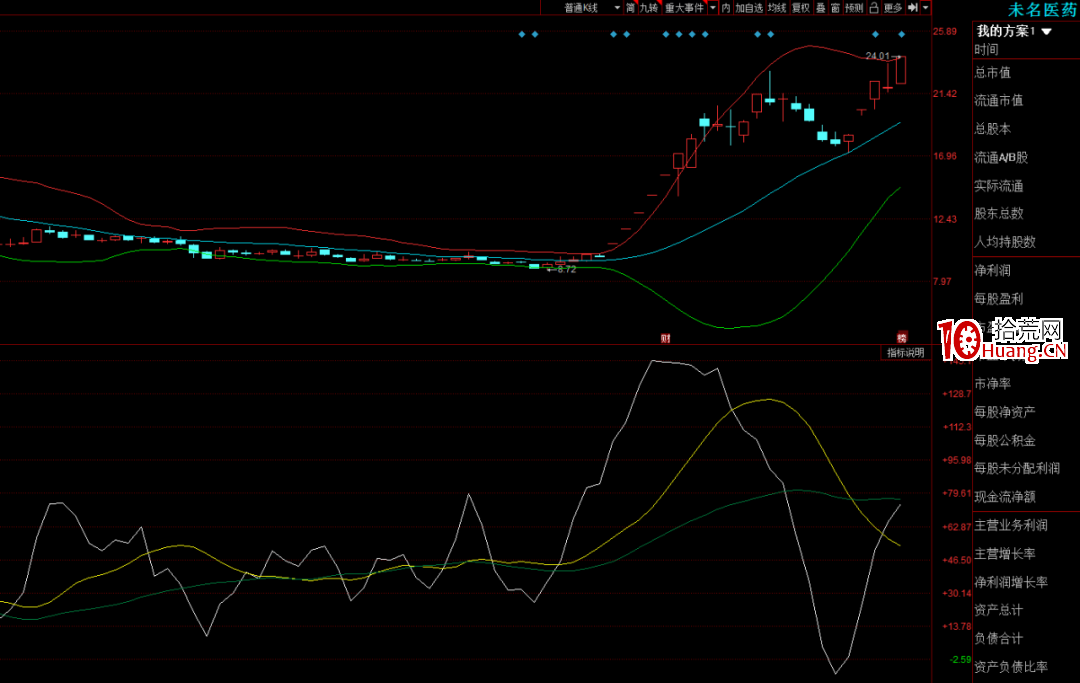Image resolution: width=1080 pixels, height=683 pixels.
Task: Open the last dropdown arrow in the toolbar
Action: pyautogui.click(x=926, y=8)
